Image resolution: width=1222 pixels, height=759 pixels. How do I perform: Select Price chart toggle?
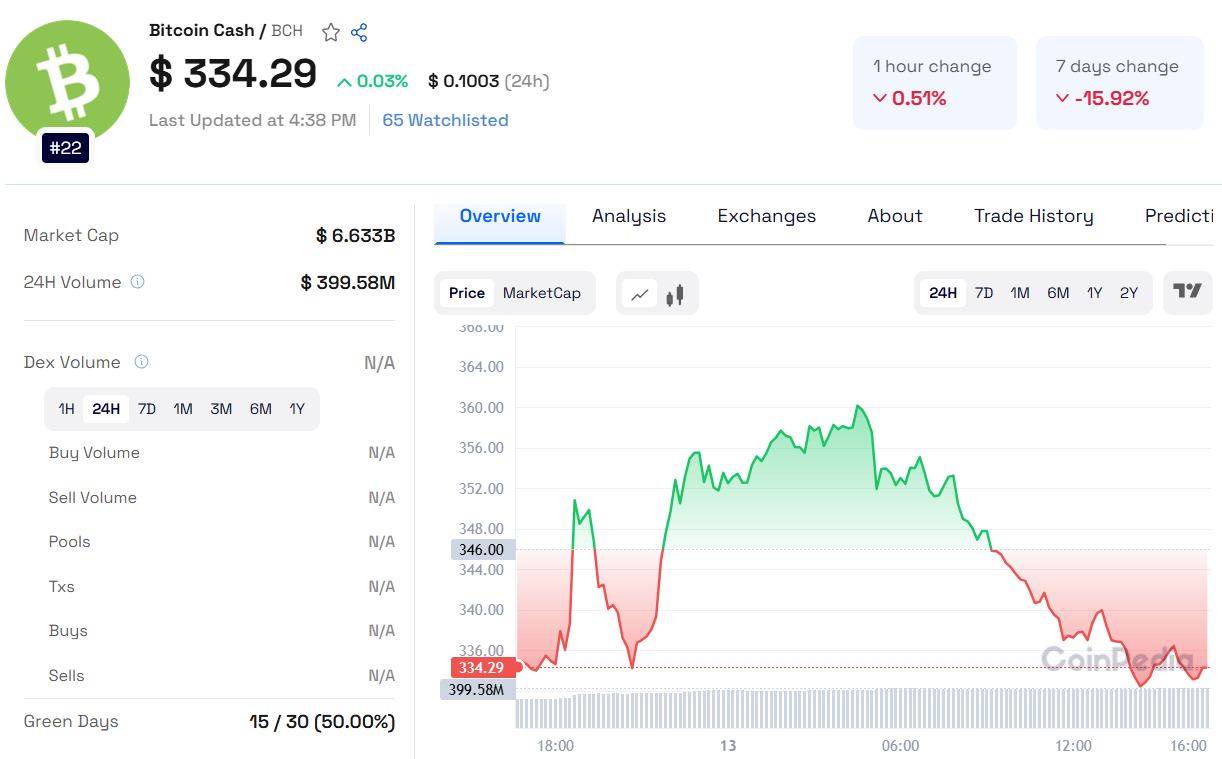tap(467, 293)
